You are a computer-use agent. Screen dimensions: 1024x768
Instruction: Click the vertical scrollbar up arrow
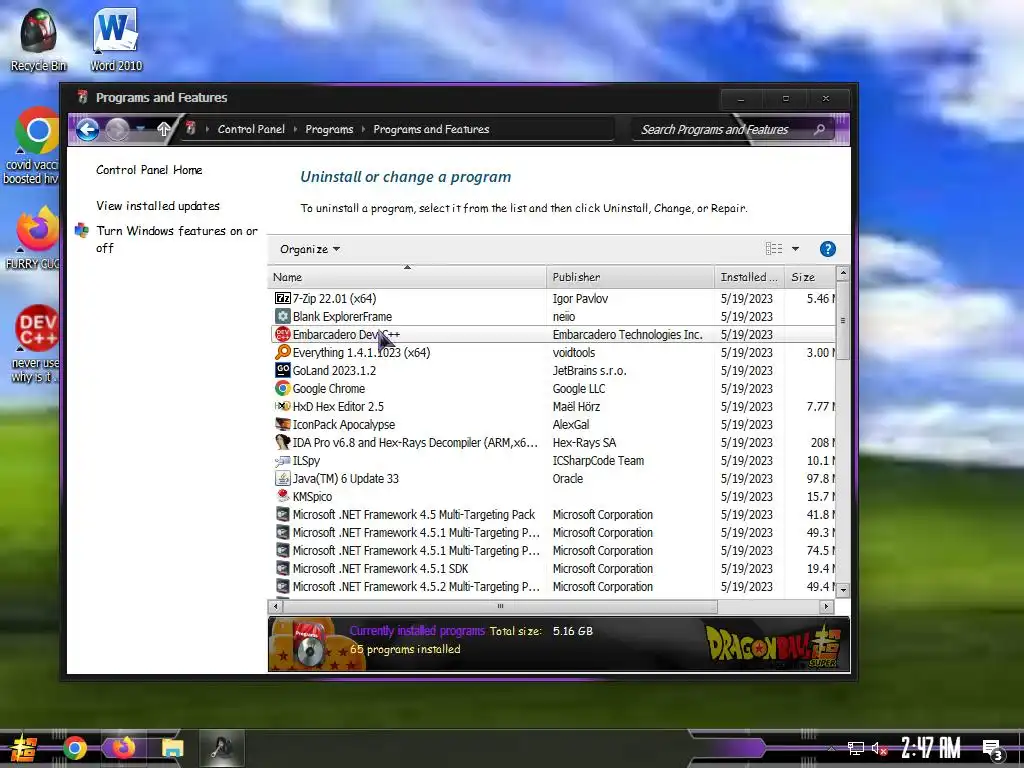[x=843, y=273]
